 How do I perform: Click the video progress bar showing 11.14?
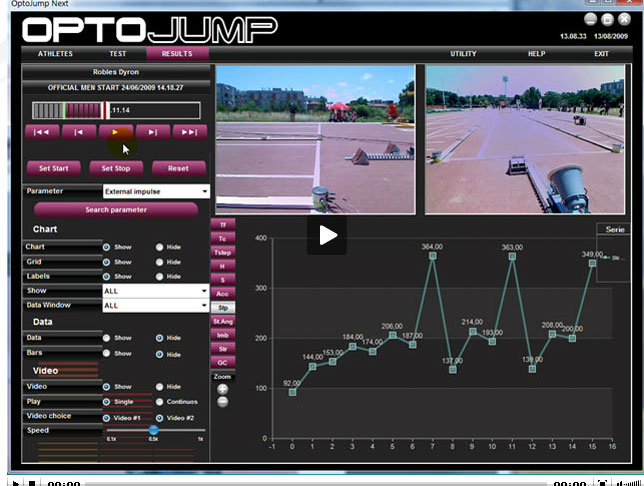click(116, 111)
